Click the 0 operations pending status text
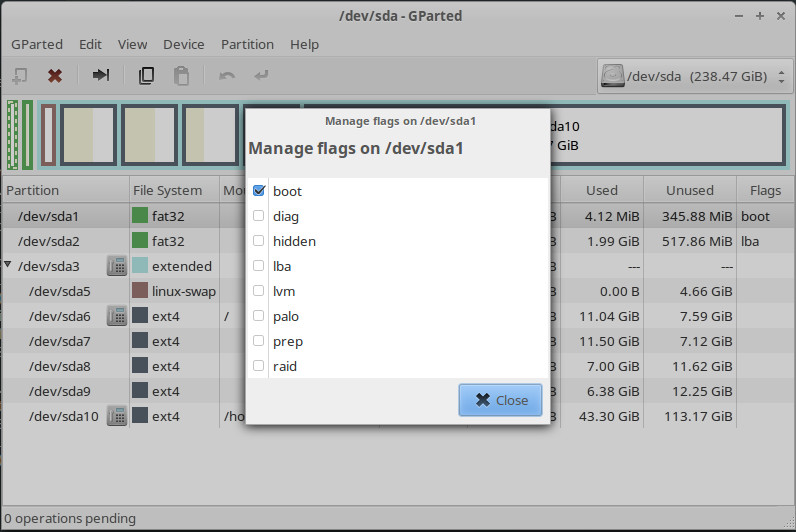 (x=70, y=518)
